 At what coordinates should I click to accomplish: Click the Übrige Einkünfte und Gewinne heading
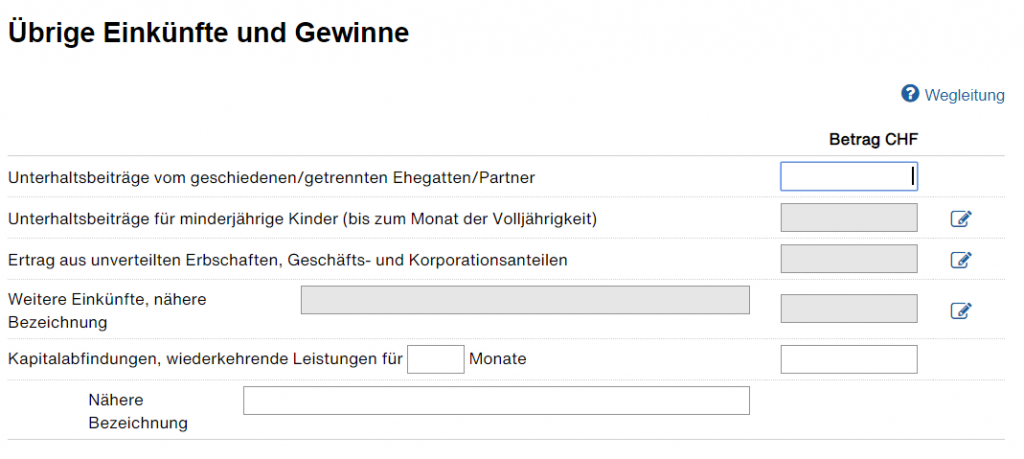point(208,33)
